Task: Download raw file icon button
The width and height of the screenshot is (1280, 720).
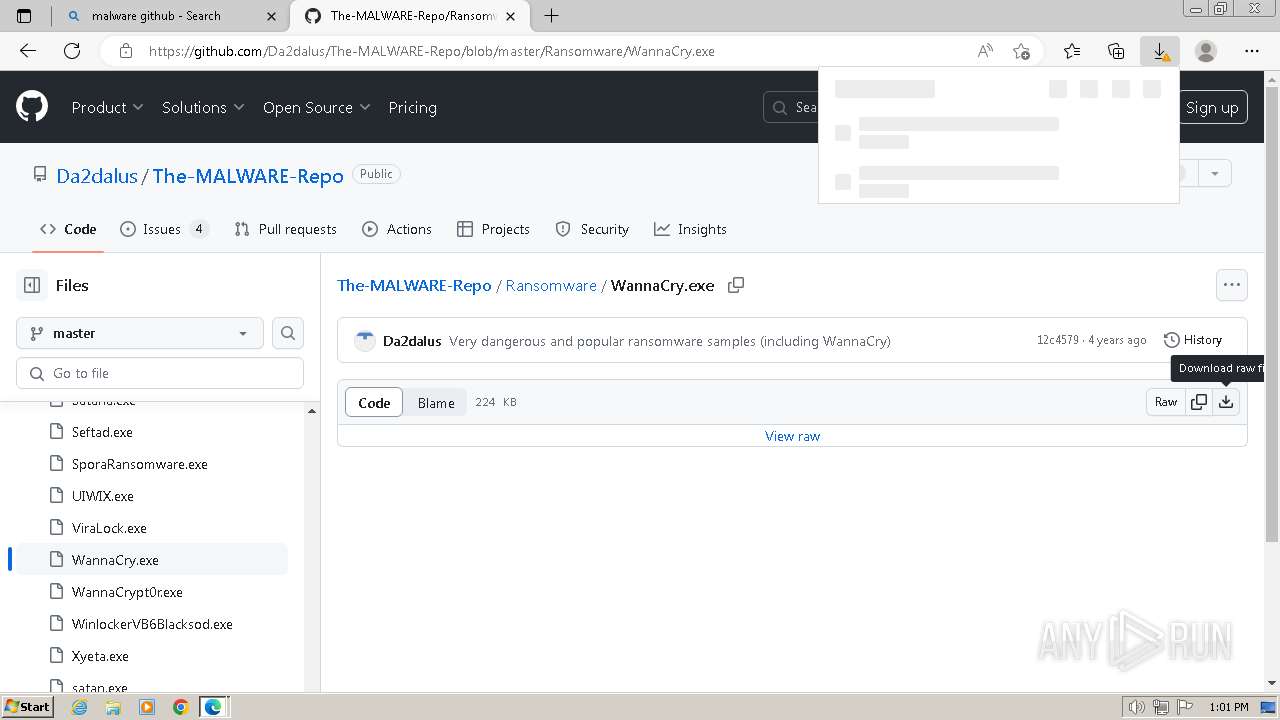Action: [1226, 402]
